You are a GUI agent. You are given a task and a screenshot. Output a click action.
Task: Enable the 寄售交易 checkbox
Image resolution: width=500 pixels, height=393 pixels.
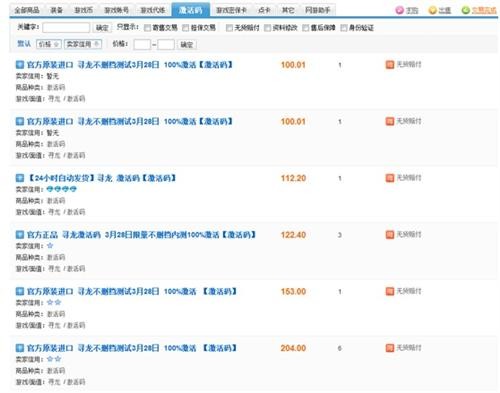click(147, 28)
